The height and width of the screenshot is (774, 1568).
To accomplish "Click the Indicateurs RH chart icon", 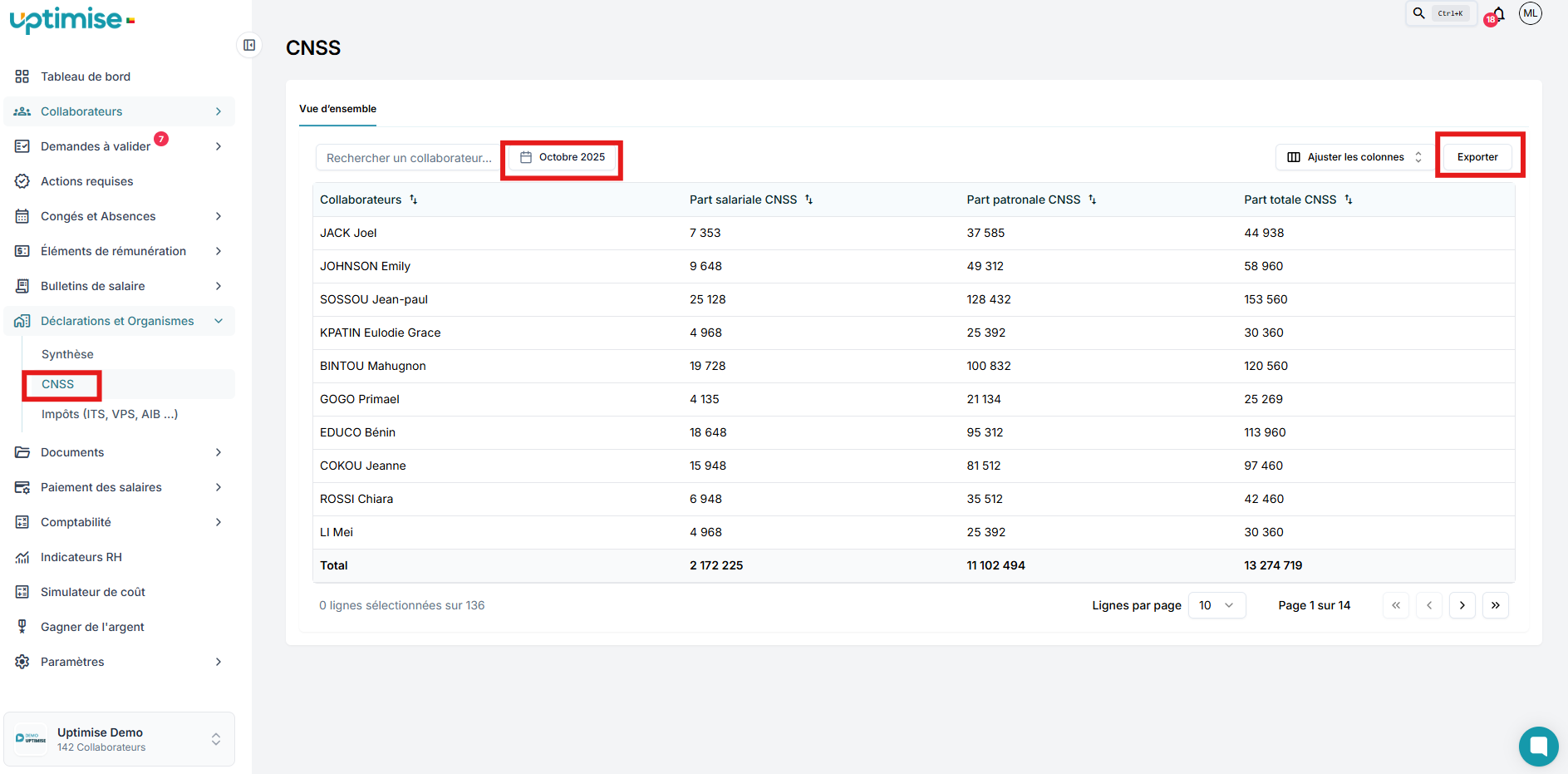I will (x=22, y=557).
